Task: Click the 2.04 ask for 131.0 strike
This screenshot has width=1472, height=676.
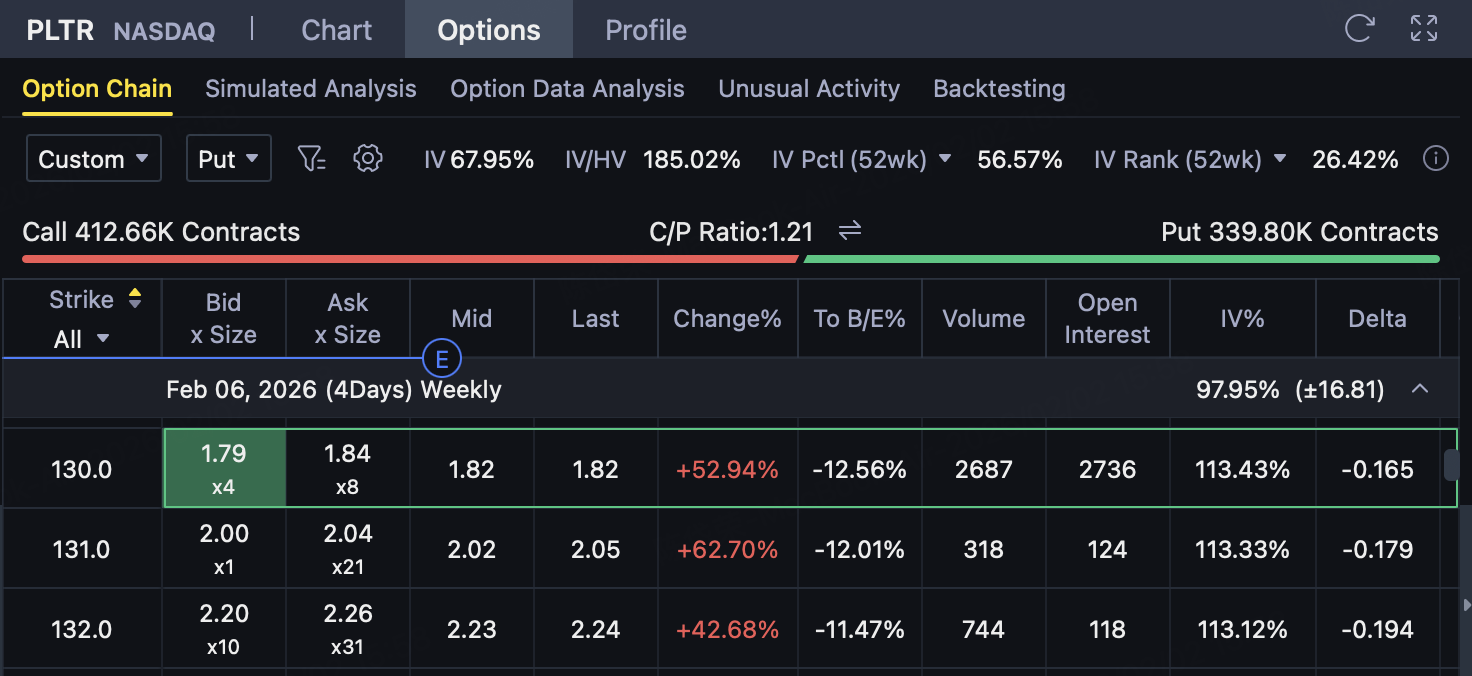Action: (348, 549)
